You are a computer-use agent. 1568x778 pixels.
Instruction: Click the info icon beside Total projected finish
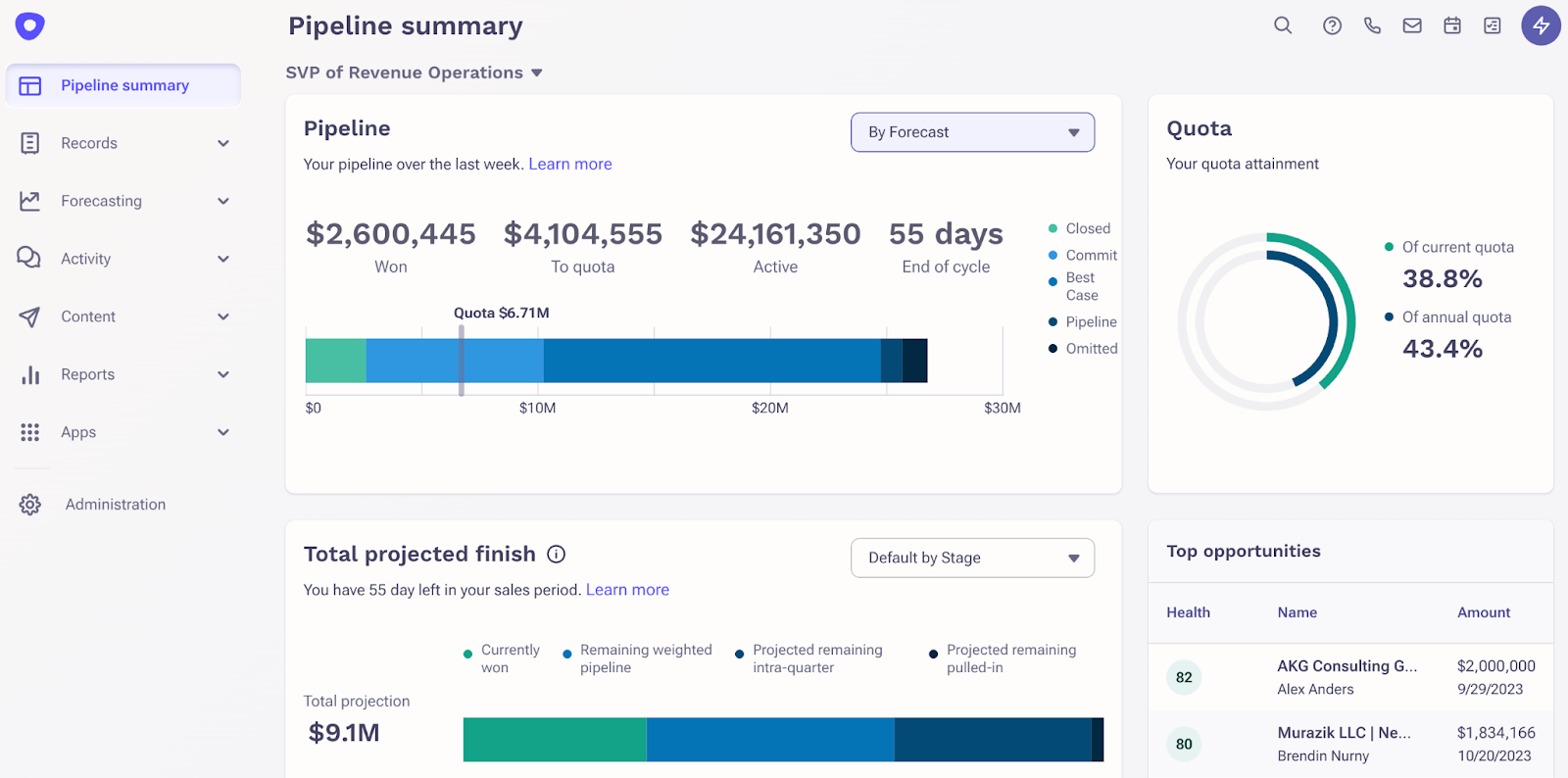(557, 555)
